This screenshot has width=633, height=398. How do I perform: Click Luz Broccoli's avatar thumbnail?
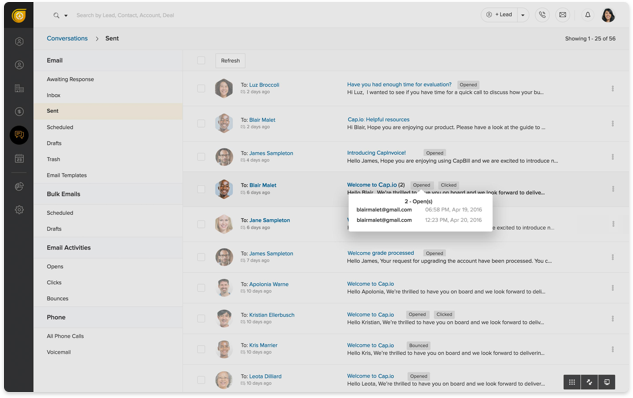point(224,88)
